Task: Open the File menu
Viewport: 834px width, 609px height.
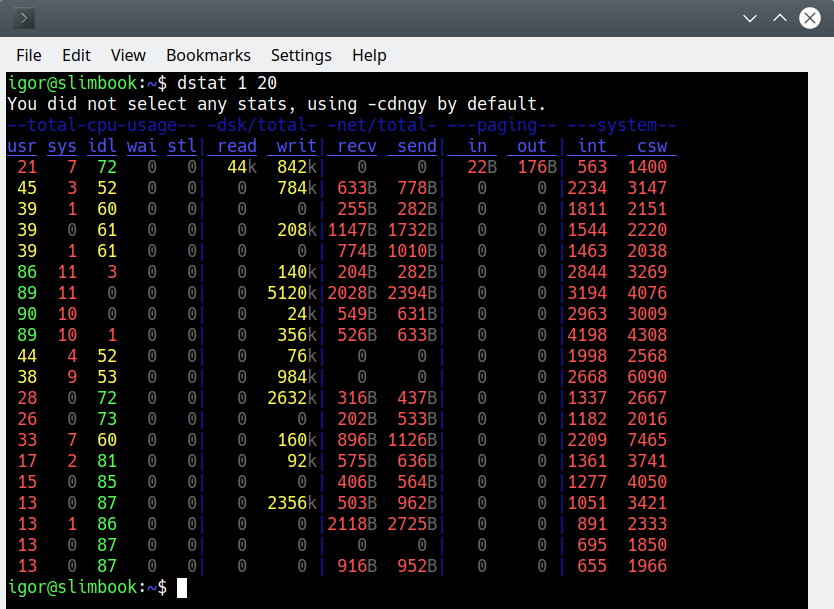Action: (28, 55)
